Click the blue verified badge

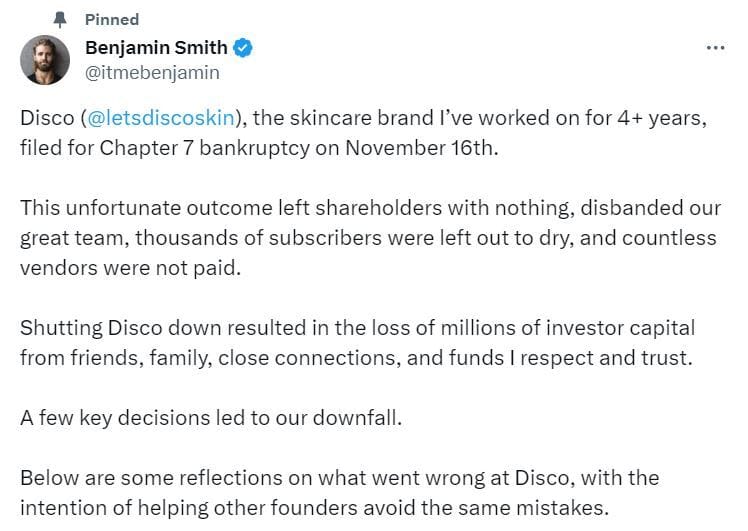(243, 48)
